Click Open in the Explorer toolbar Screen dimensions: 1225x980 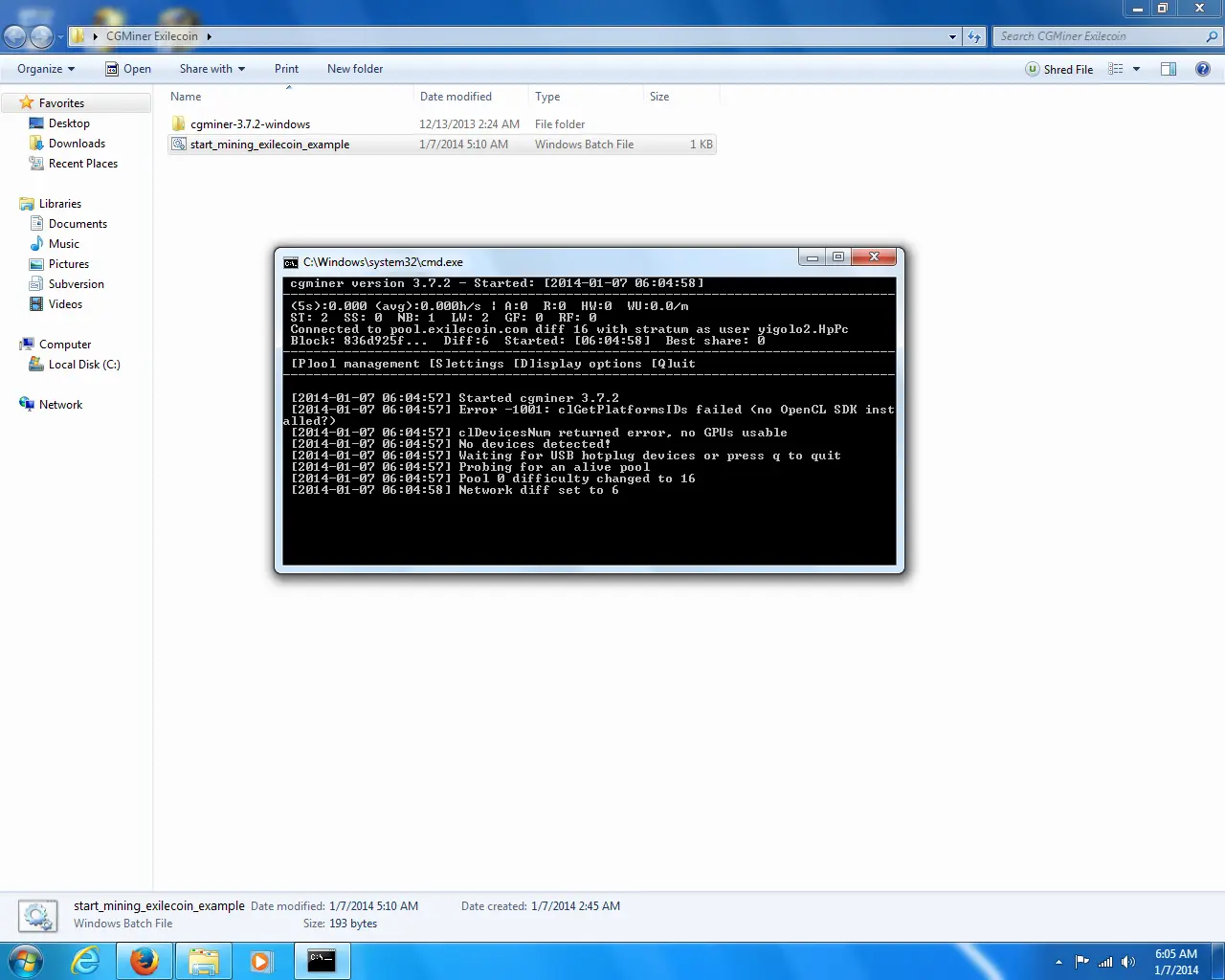[128, 69]
